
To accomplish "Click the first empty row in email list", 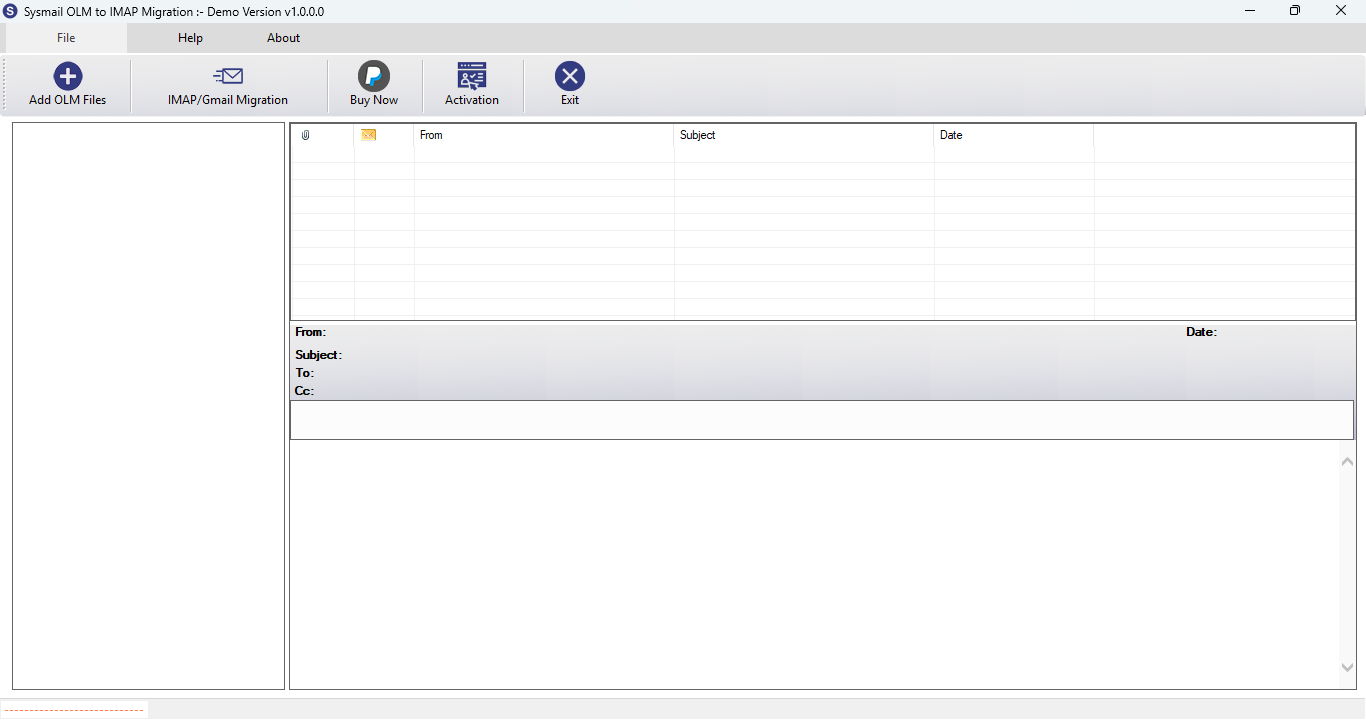I will coord(823,154).
